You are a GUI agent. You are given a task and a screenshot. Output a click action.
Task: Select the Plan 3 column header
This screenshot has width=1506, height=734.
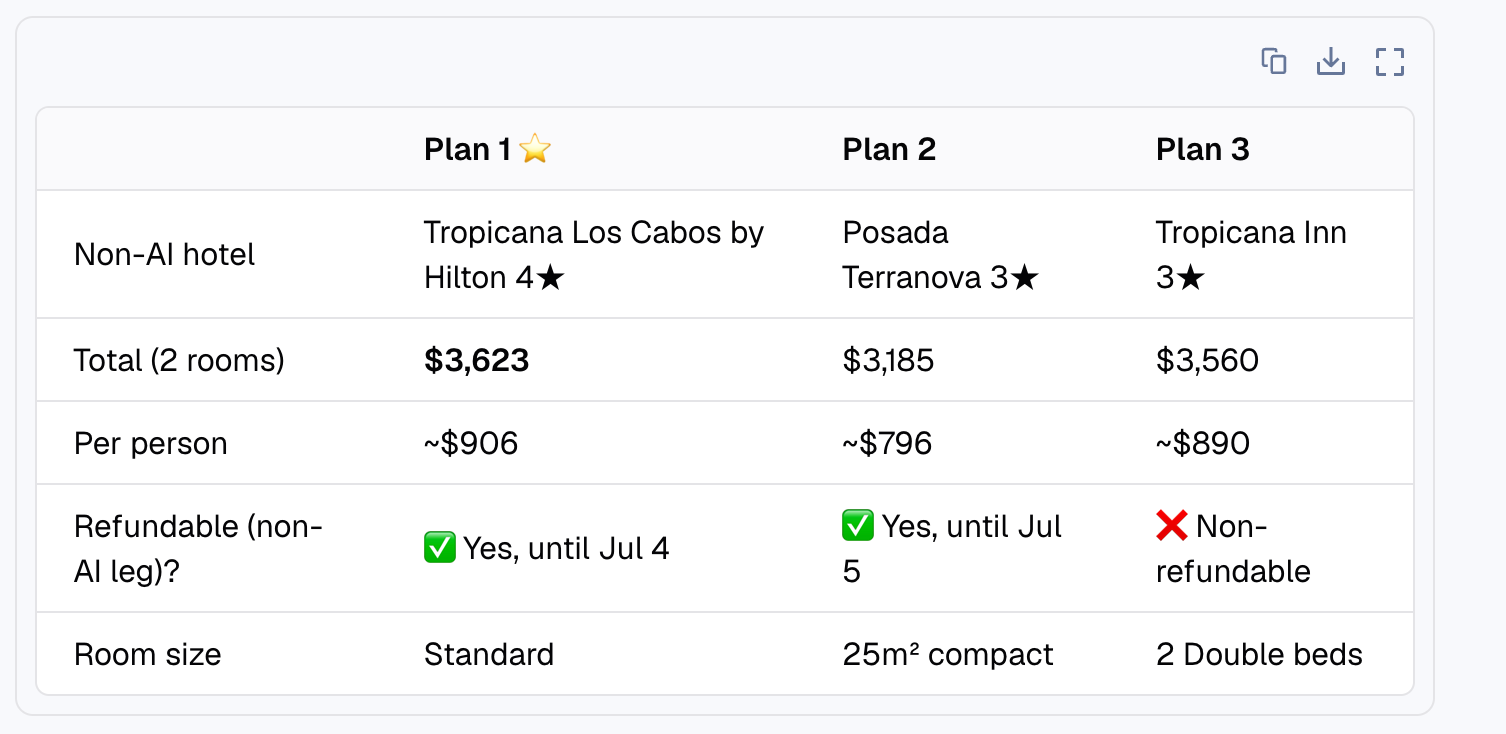pyautogui.click(x=1203, y=150)
